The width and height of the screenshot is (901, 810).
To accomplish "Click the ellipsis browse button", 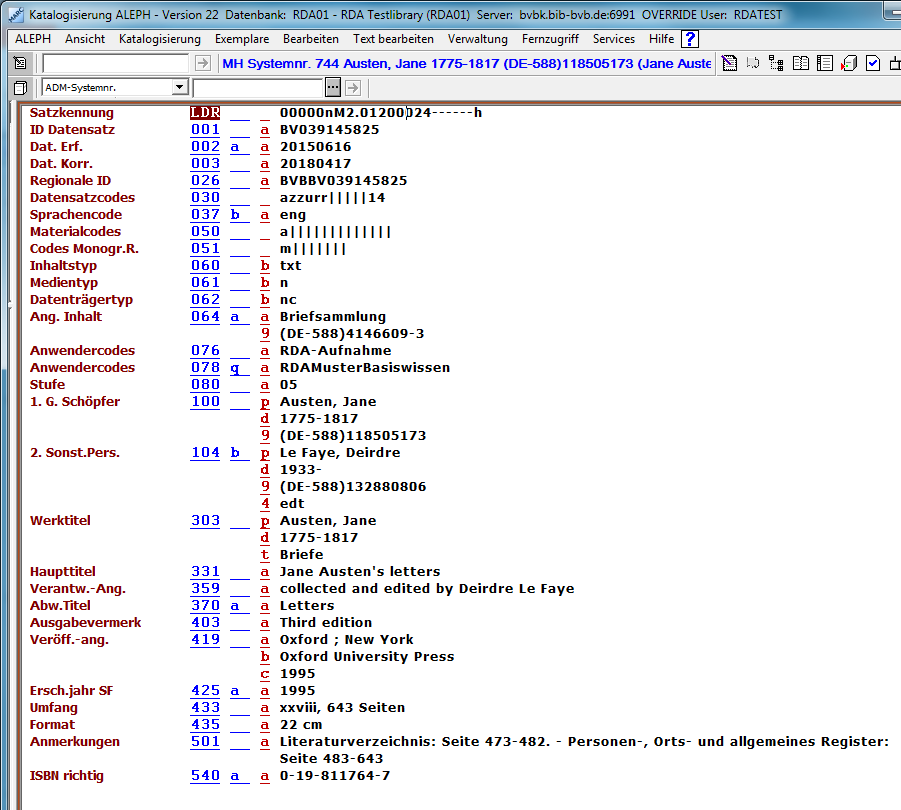I will coord(333,88).
